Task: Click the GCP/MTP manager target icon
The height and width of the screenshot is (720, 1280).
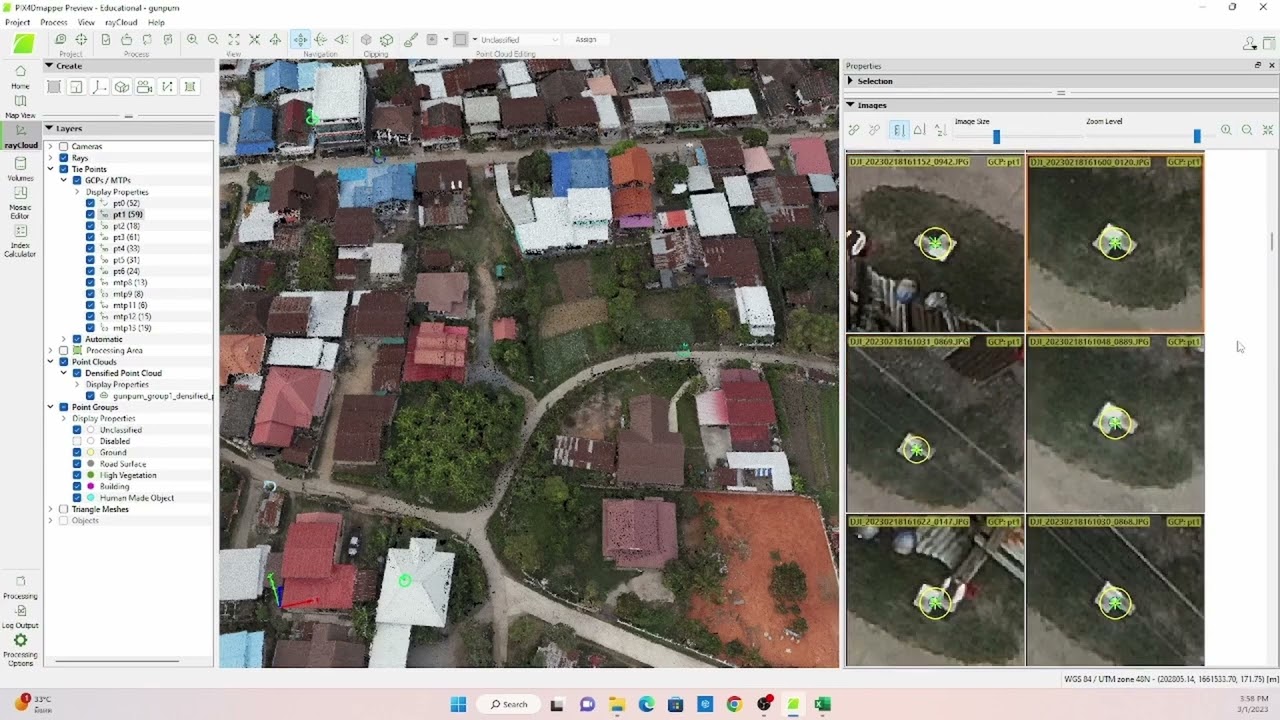Action: [x=81, y=39]
